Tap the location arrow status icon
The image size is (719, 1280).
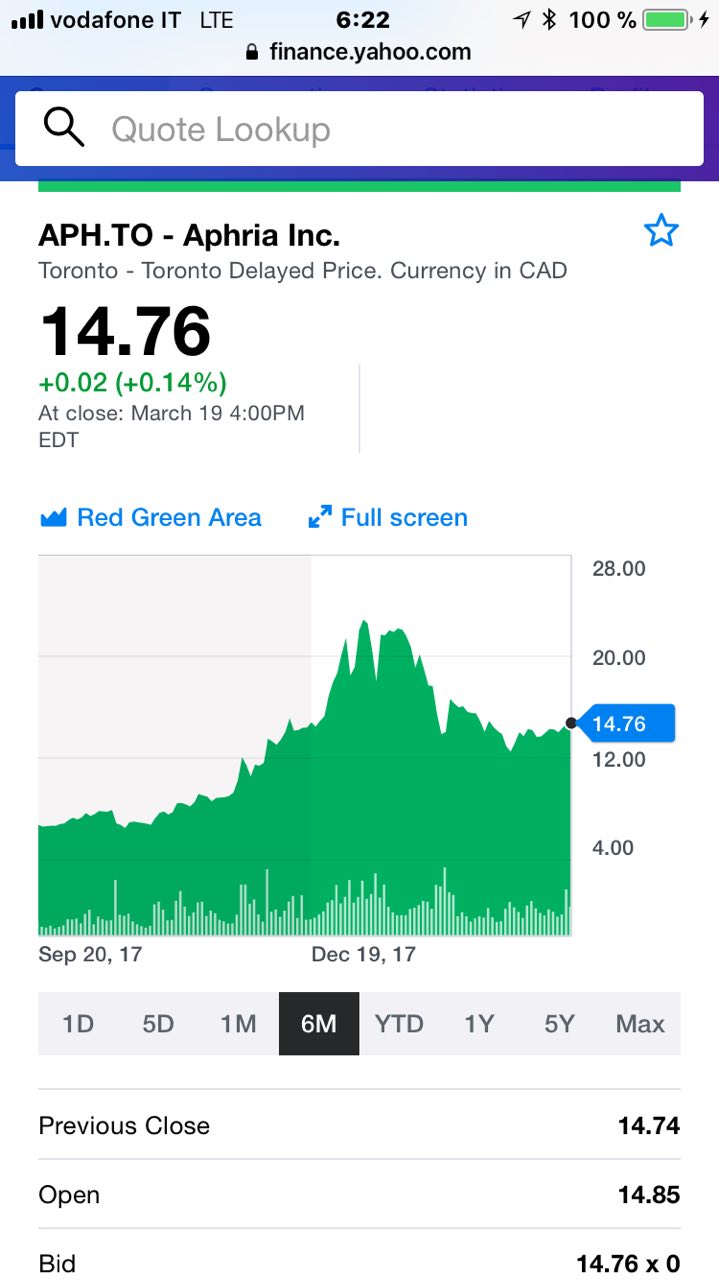click(521, 19)
